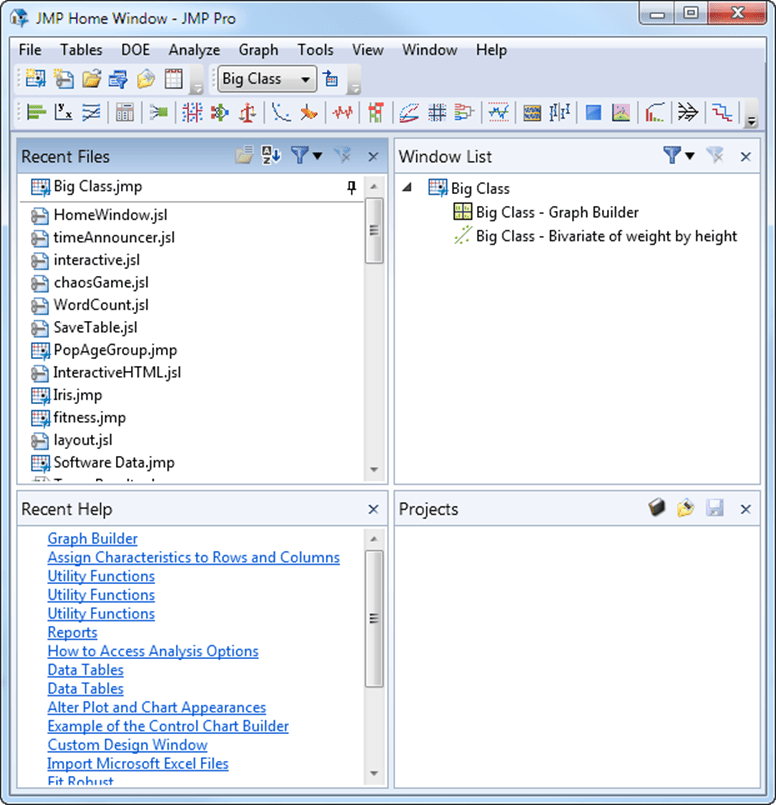Open the Big Class data table dropdown
The width and height of the screenshot is (776, 805).
point(267,79)
